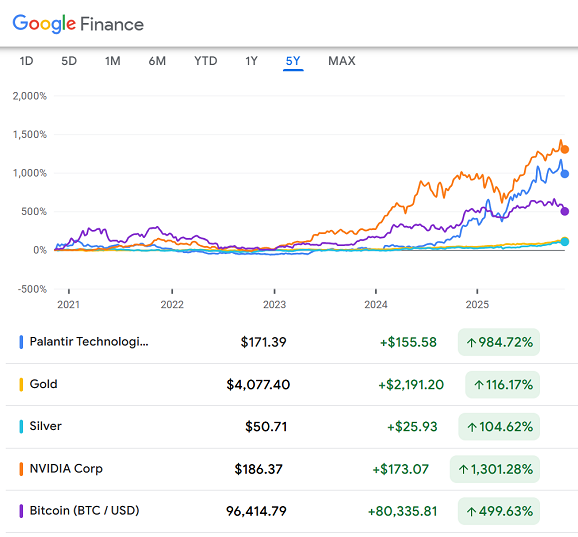578x537 pixels.
Task: Choose the 1Y range tab
Action: [251, 61]
